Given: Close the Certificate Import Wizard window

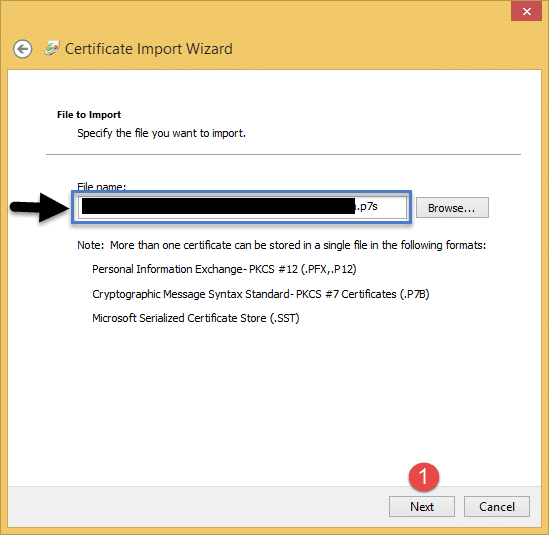Looking at the screenshot, I should tap(526, 11).
